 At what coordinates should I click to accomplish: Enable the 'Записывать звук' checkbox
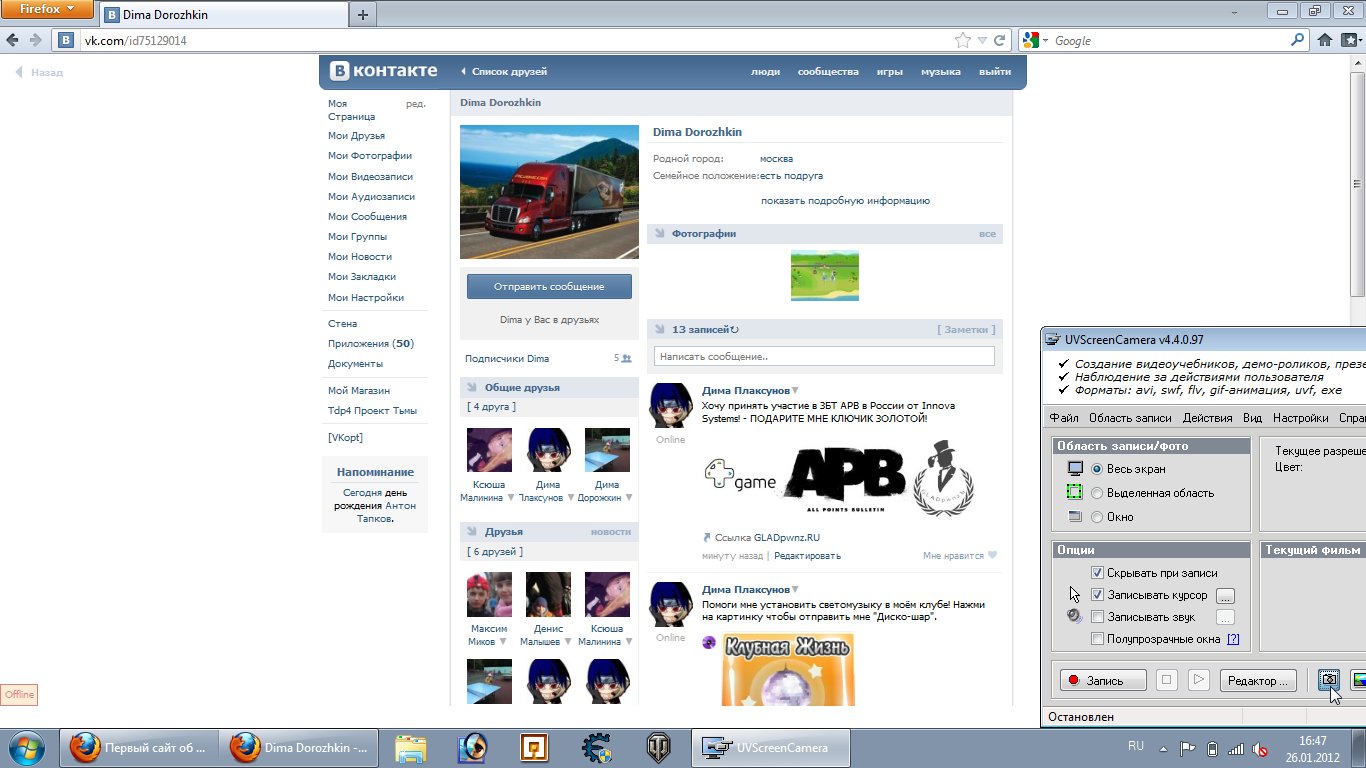pyautogui.click(x=1097, y=617)
